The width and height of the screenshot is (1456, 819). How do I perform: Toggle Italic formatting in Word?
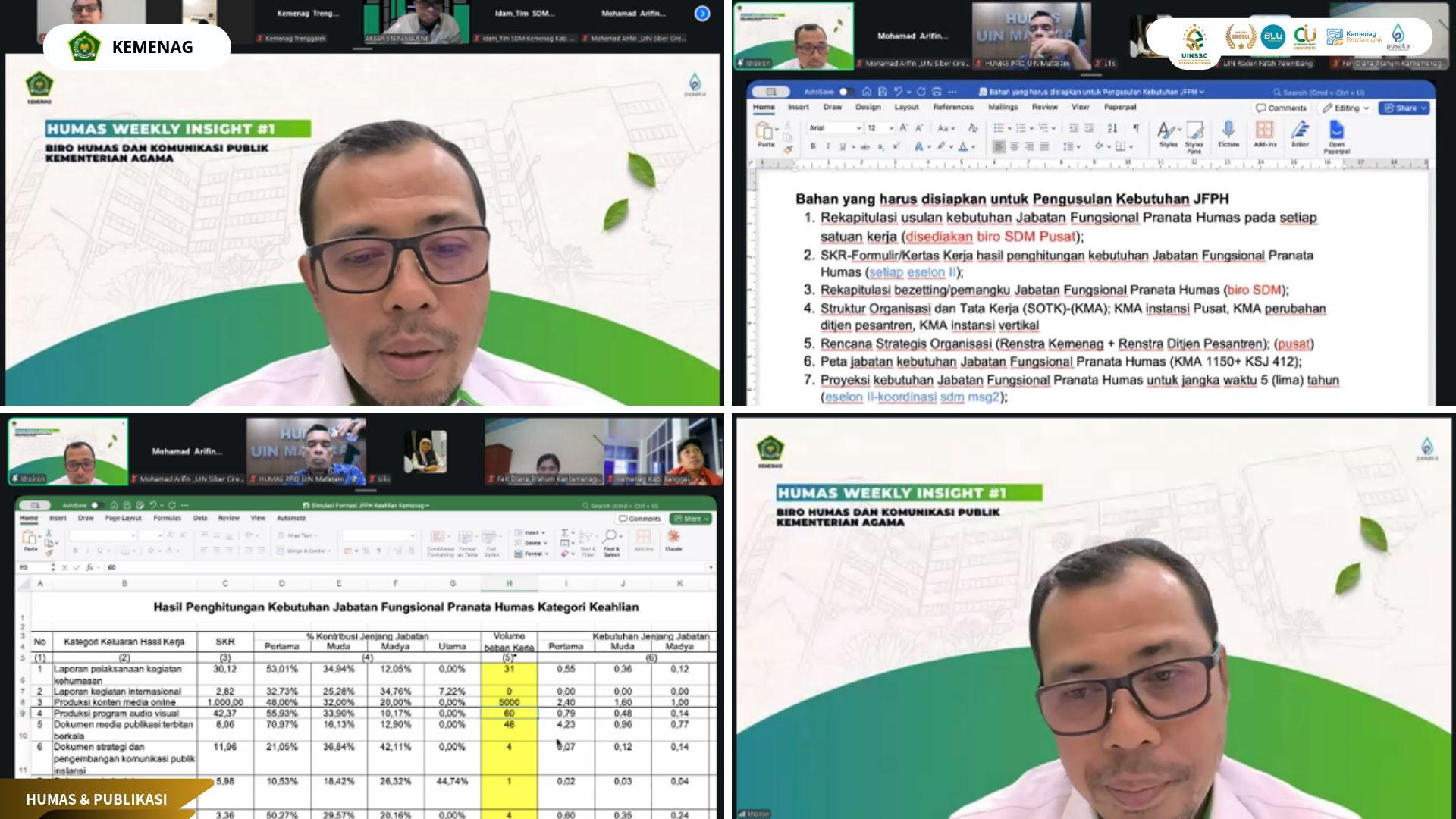(827, 146)
